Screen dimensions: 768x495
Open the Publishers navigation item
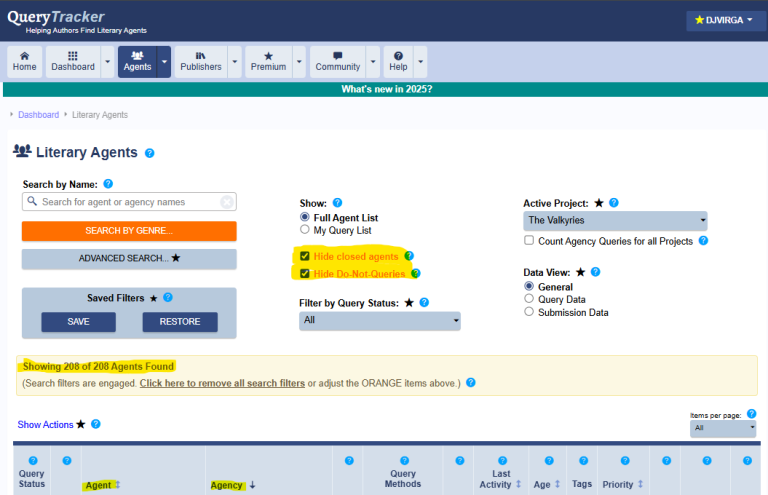(x=201, y=62)
